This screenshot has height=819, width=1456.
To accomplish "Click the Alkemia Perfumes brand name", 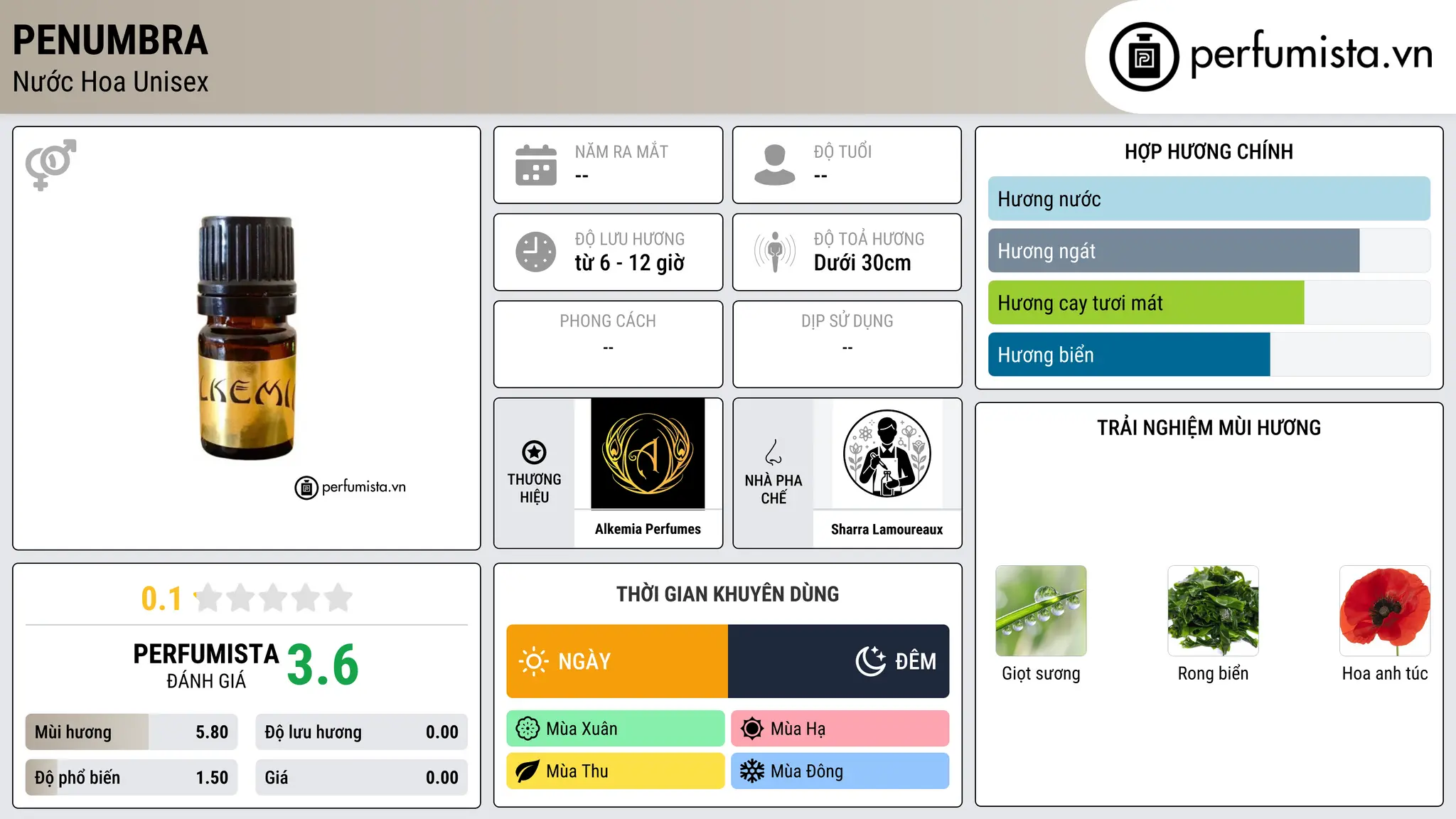I will [648, 529].
